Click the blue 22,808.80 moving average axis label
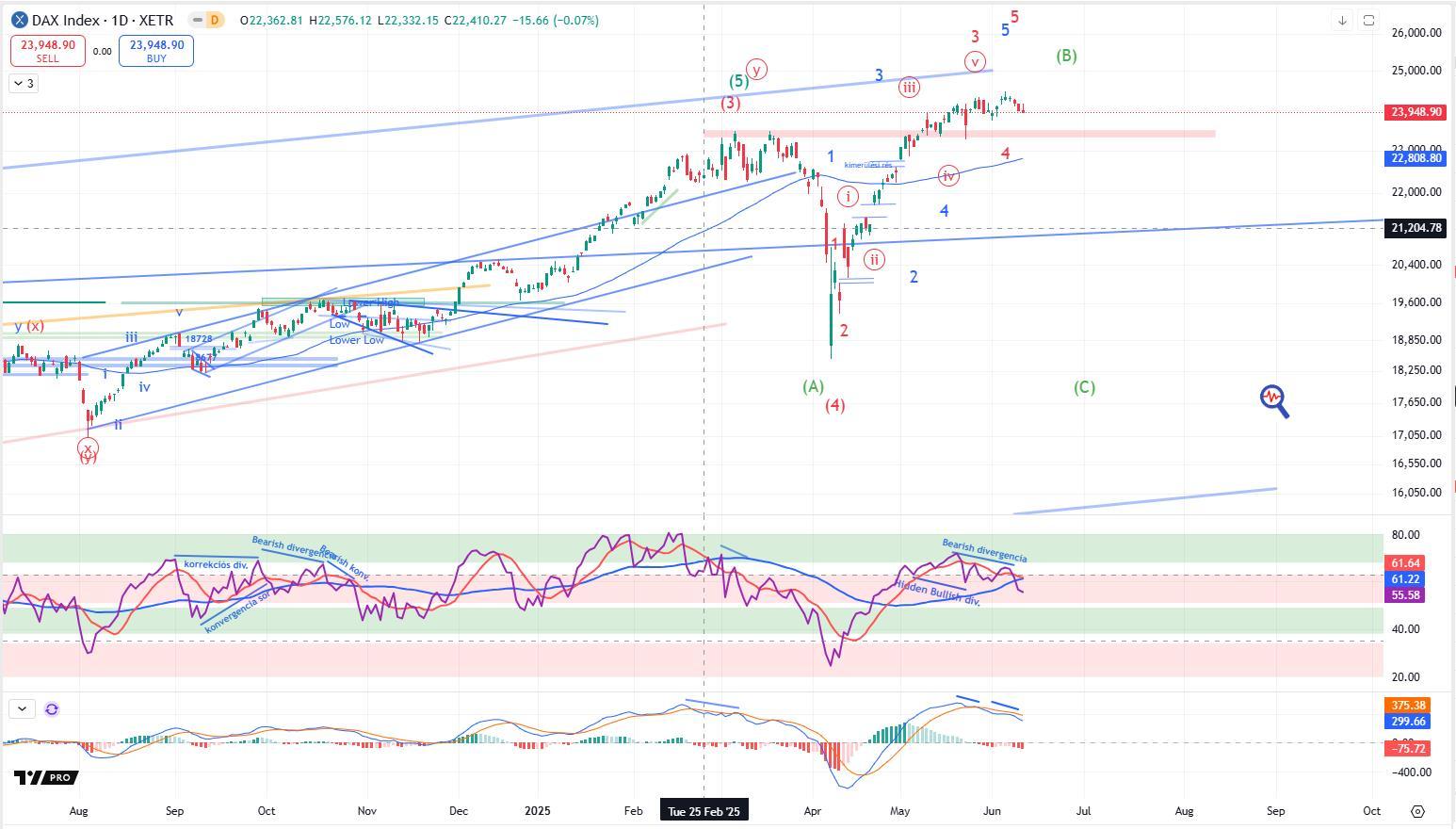Viewport: 1456px width, 829px height. tap(1416, 158)
